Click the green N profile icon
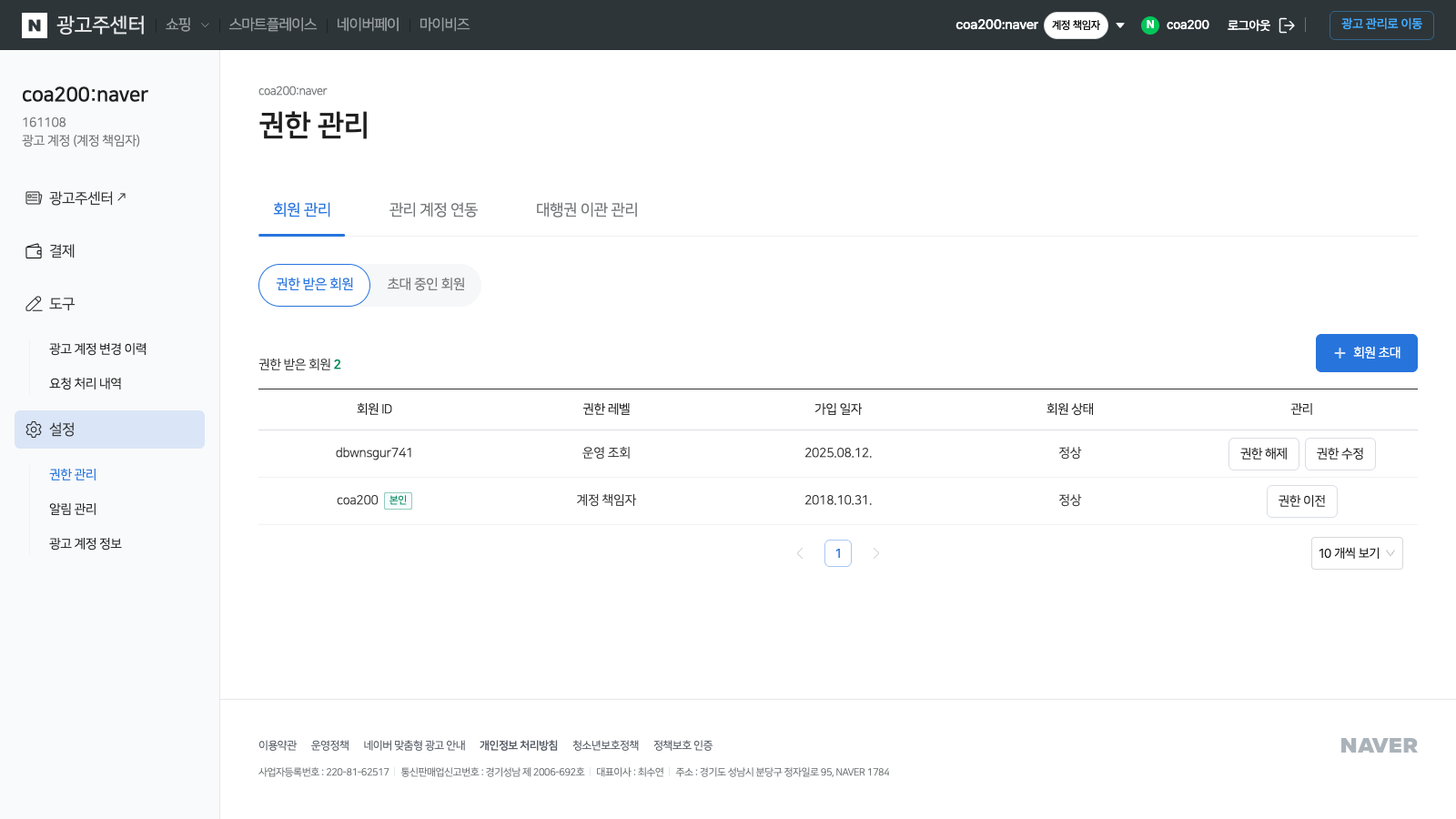This screenshot has height=819, width=1456. click(1150, 25)
